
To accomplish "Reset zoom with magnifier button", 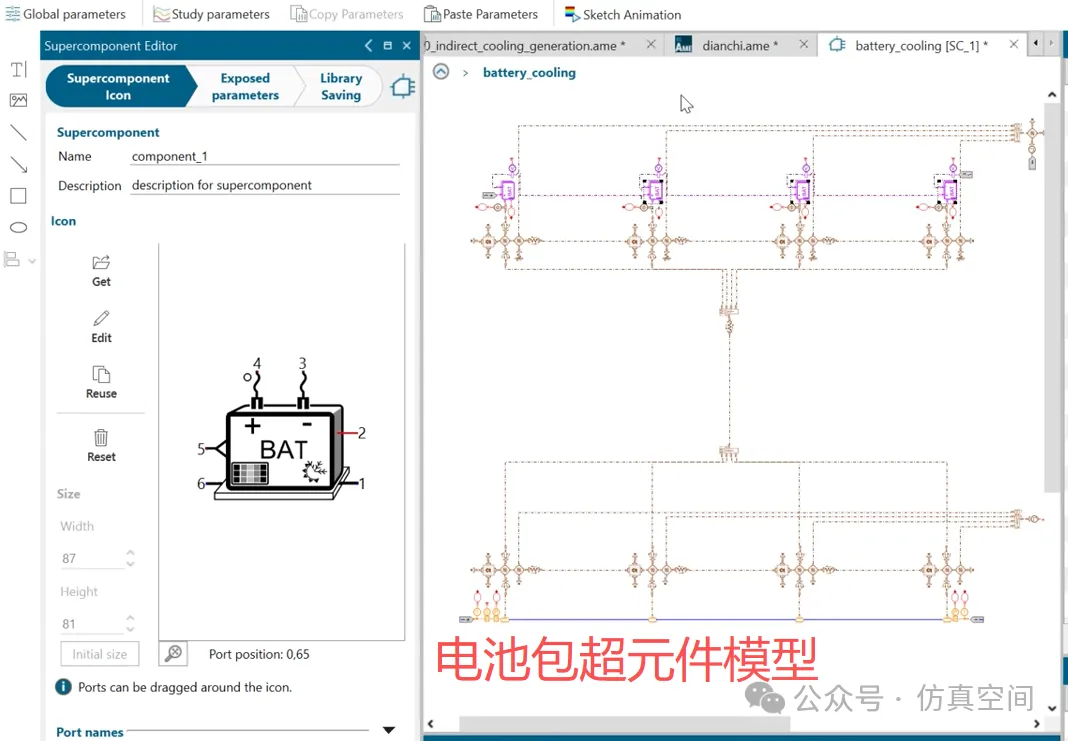I will click(173, 654).
